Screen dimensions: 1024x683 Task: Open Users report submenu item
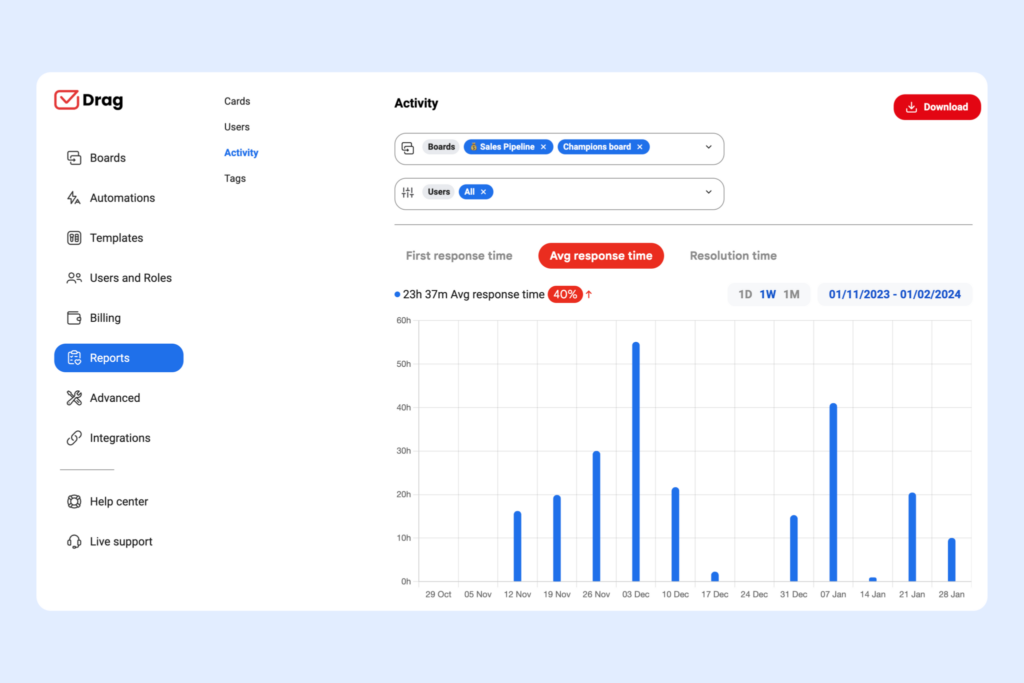click(236, 127)
